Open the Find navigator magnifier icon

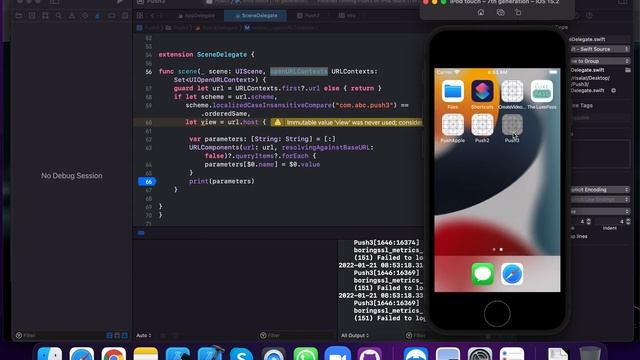(x=58, y=16)
